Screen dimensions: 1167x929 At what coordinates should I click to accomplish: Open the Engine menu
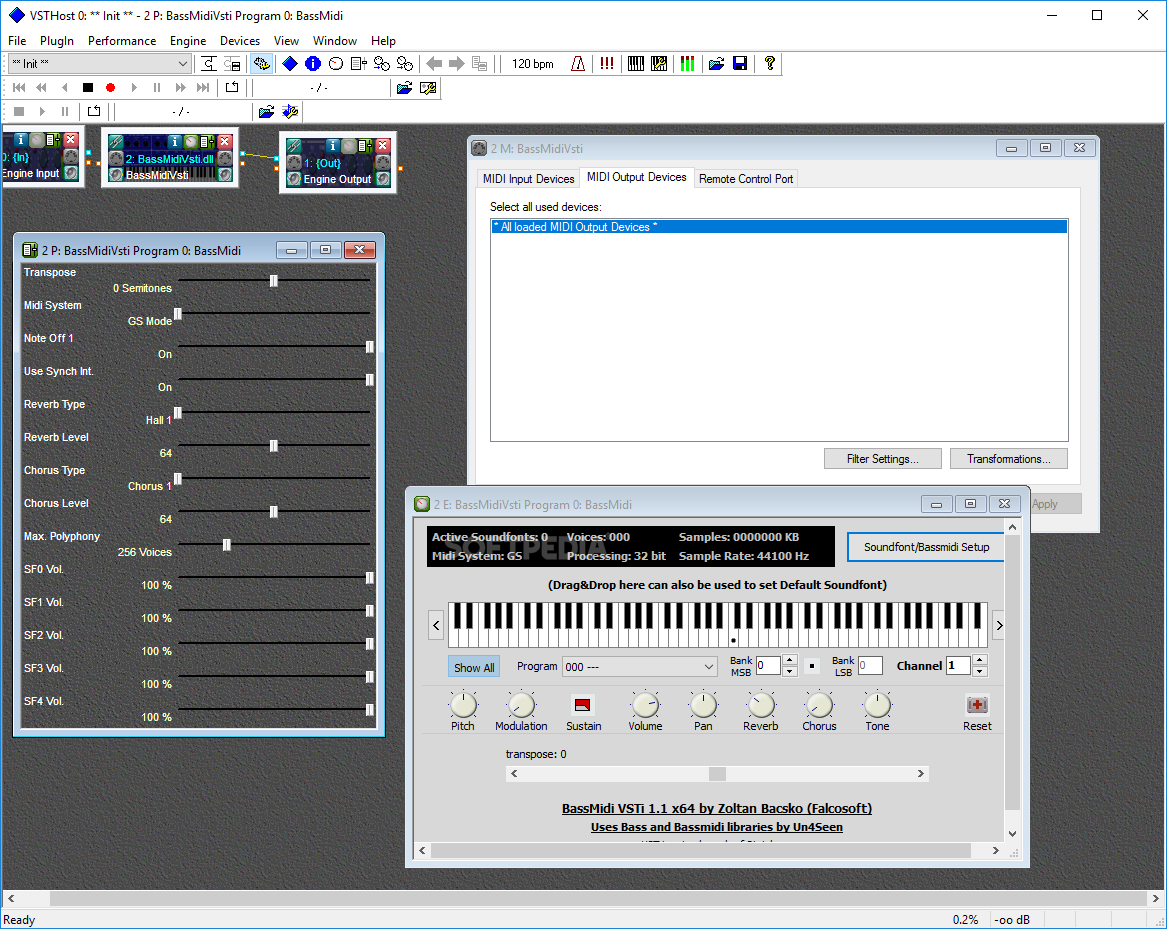point(188,41)
